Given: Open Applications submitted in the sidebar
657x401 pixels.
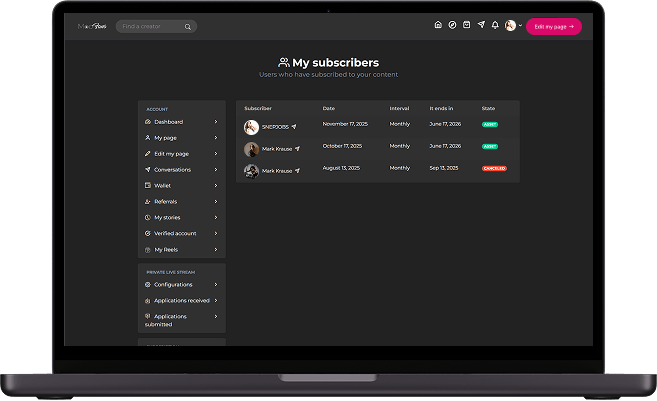Looking at the screenshot, I should (x=181, y=320).
